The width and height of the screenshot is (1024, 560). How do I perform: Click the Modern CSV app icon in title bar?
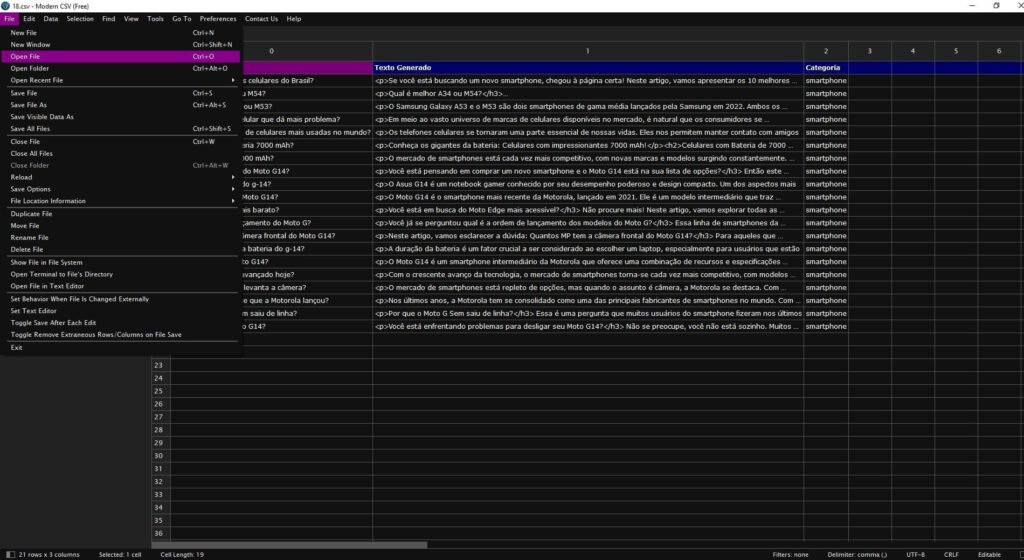pos(6,6)
